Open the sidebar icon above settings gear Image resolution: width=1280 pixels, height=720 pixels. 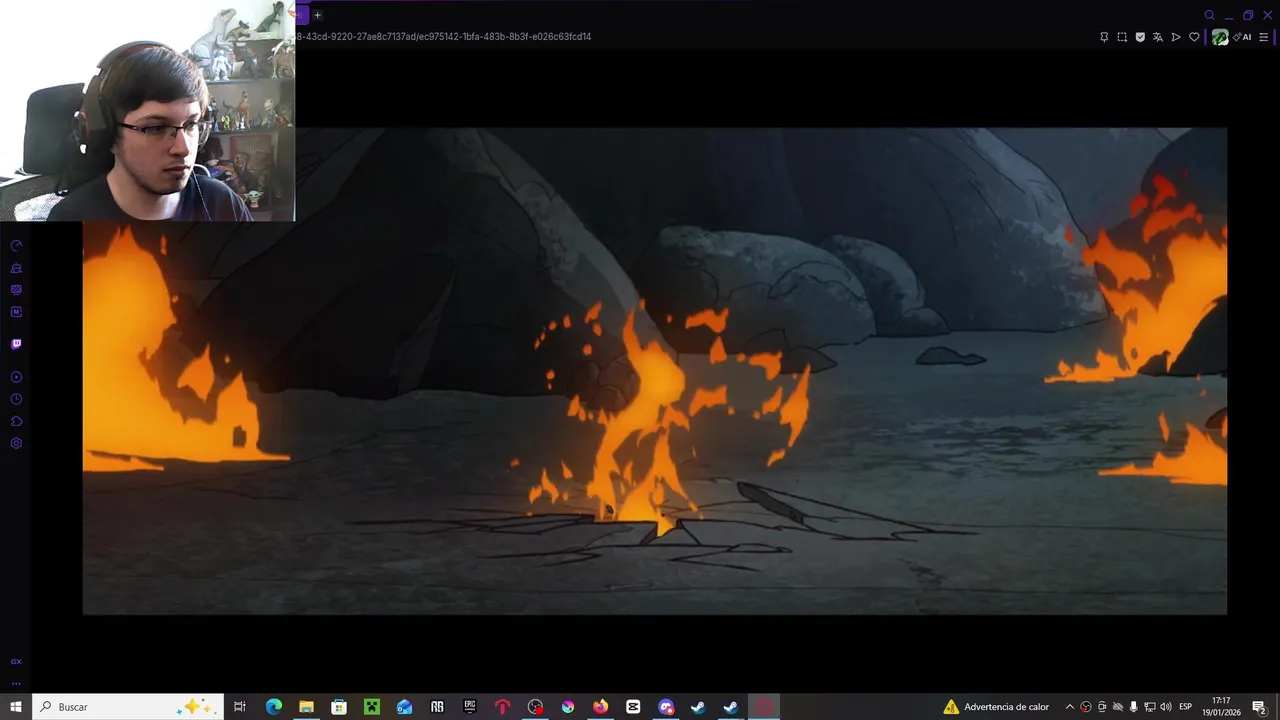coord(16,421)
